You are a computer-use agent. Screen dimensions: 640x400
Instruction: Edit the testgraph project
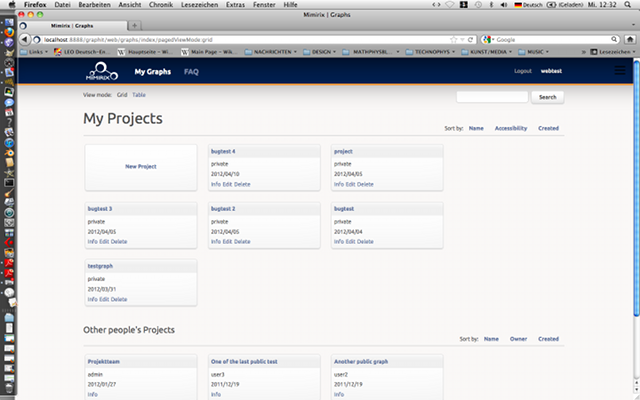(x=104, y=299)
